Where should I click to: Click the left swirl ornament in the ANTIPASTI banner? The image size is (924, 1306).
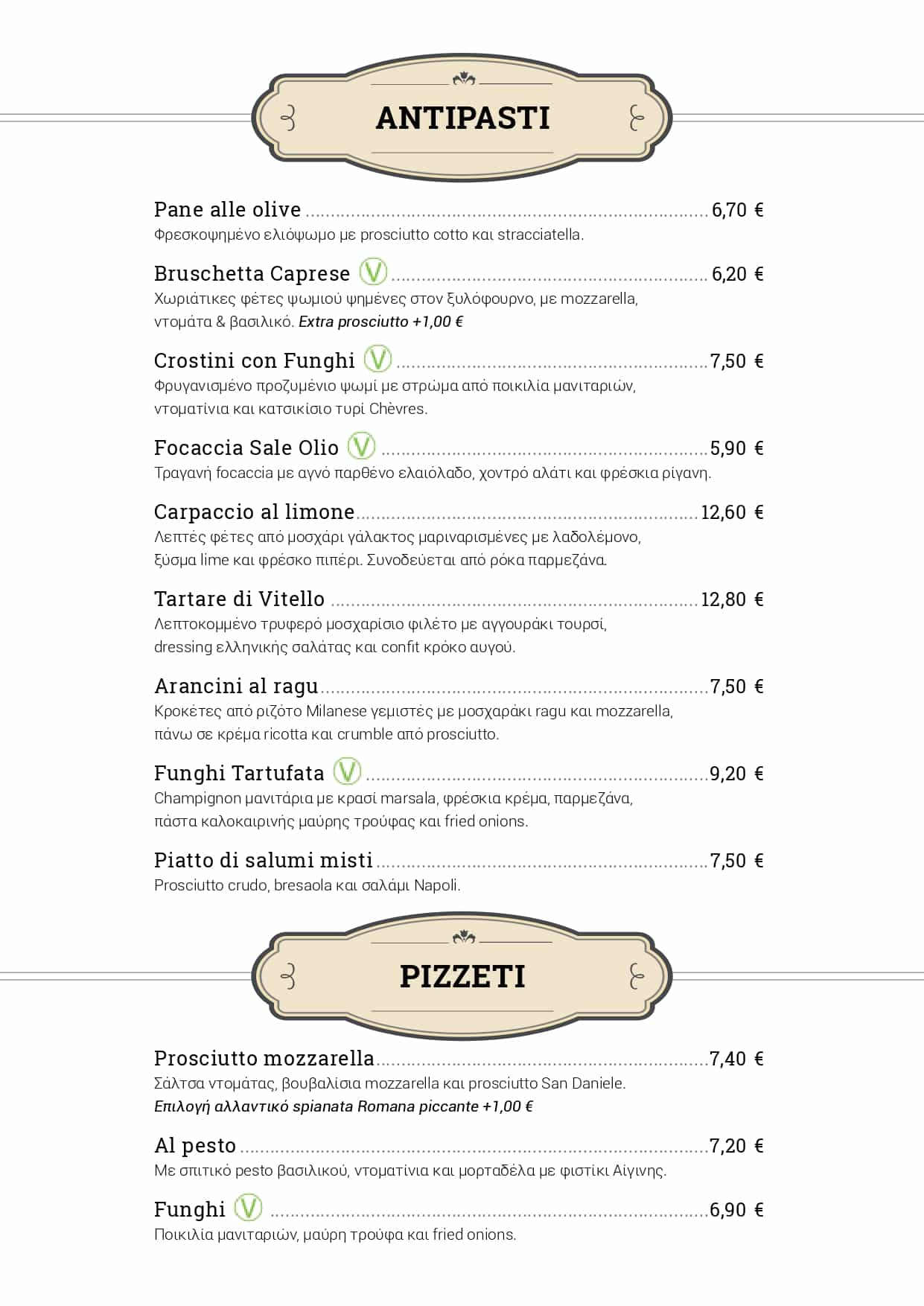288,118
